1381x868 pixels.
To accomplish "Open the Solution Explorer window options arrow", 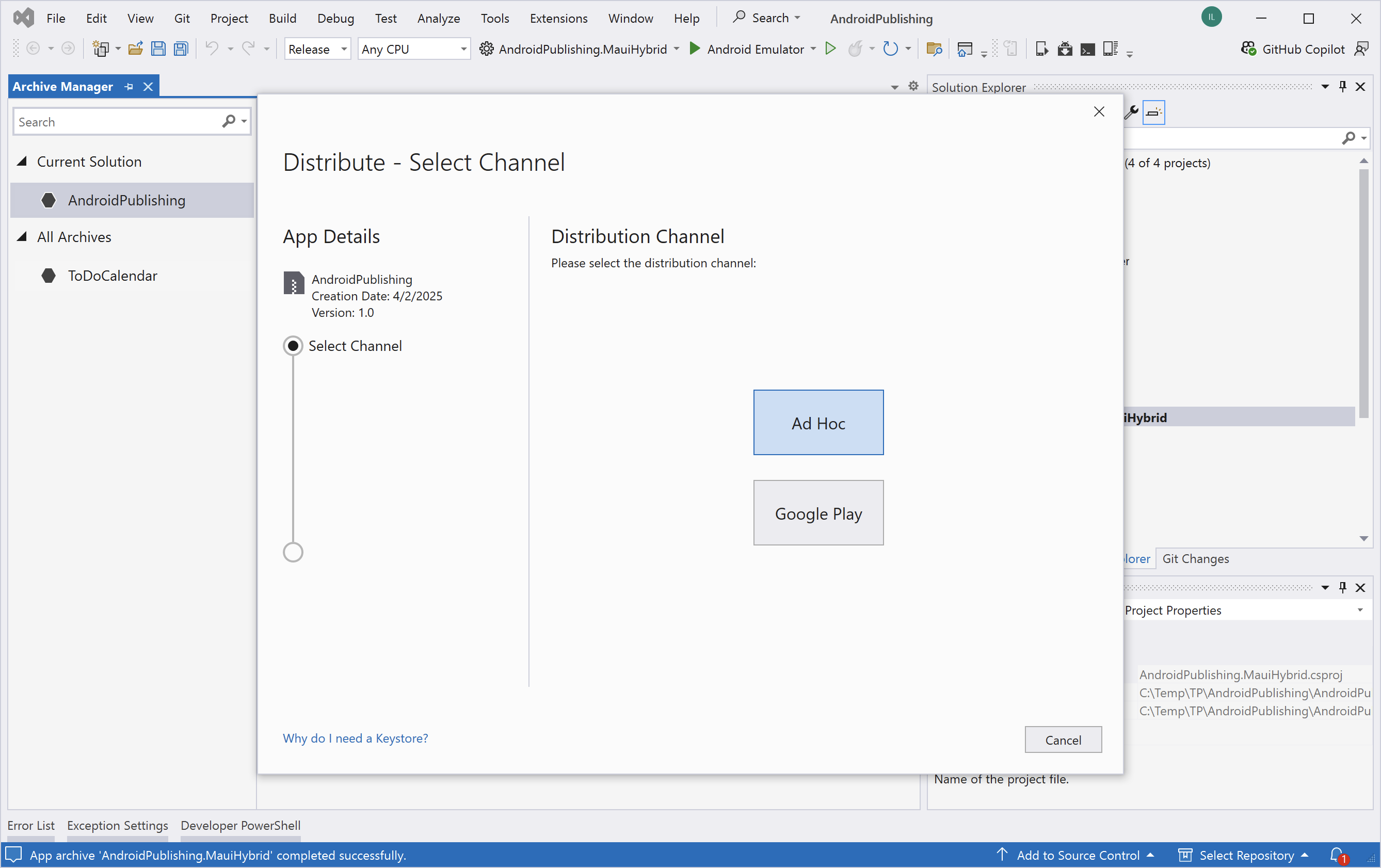I will (x=1325, y=87).
